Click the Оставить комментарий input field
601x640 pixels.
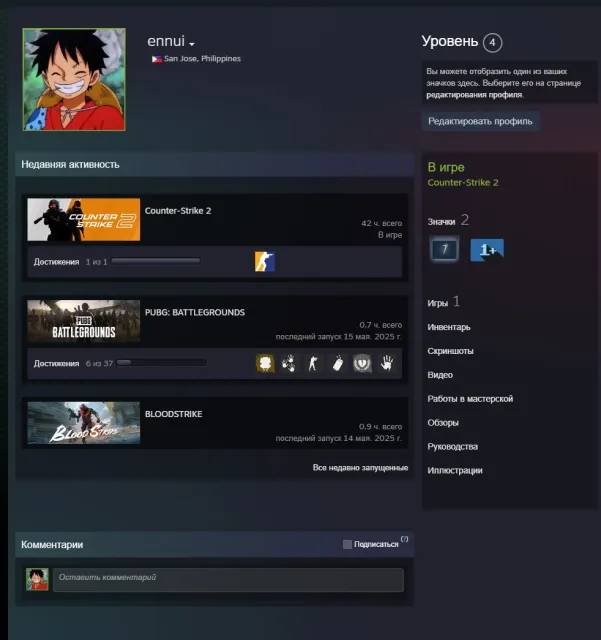point(228,580)
